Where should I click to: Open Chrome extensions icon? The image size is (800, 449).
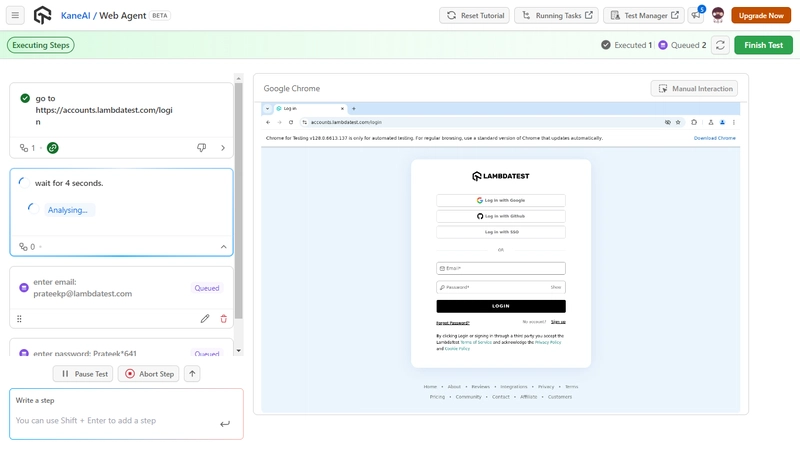[694, 122]
